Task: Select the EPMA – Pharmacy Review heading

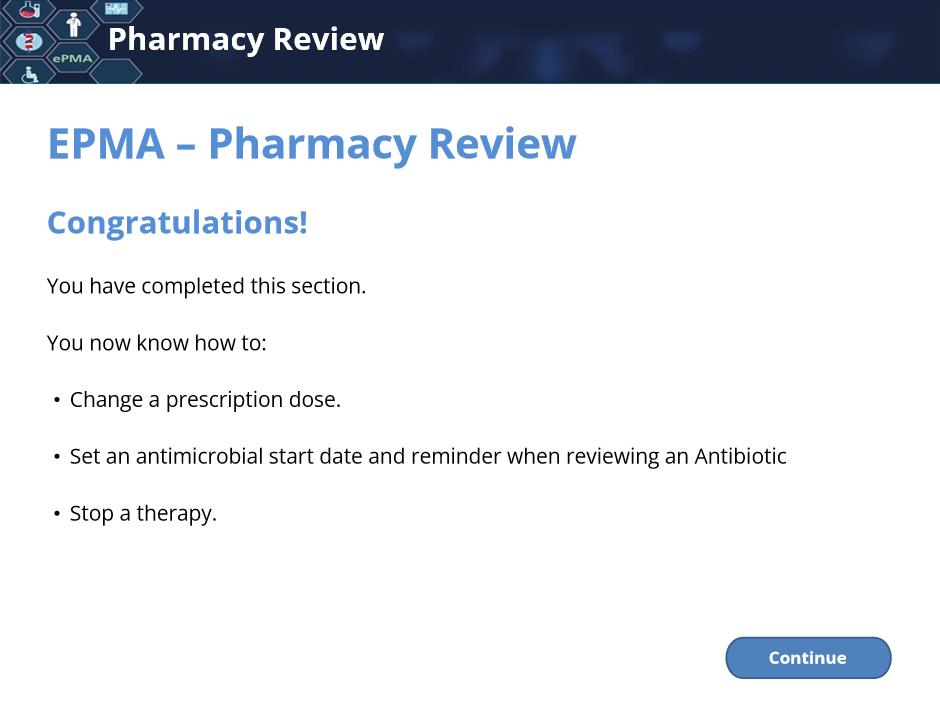Action: point(312,144)
